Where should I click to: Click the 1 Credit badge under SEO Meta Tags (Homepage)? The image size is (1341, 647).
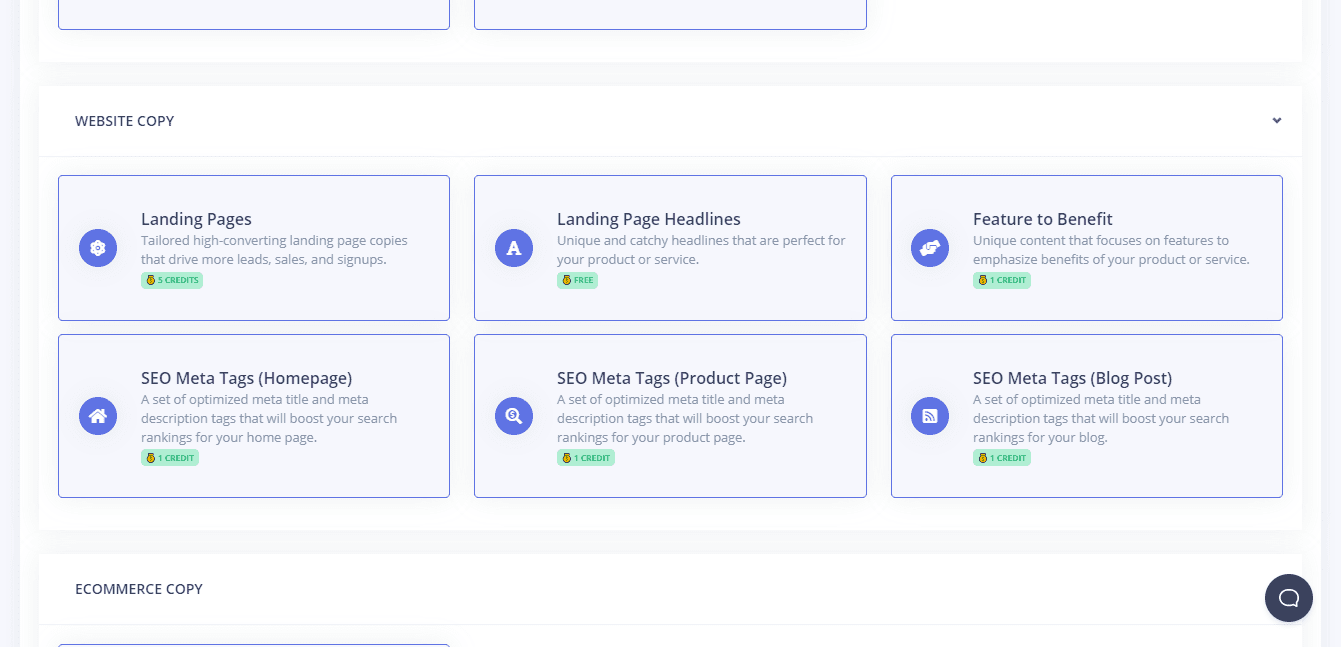(x=170, y=458)
